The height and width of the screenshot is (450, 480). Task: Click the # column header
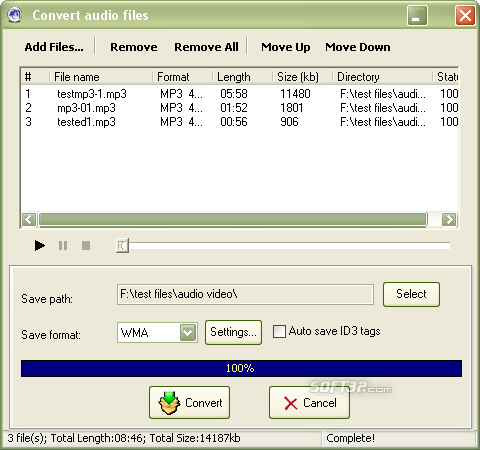pos(35,77)
